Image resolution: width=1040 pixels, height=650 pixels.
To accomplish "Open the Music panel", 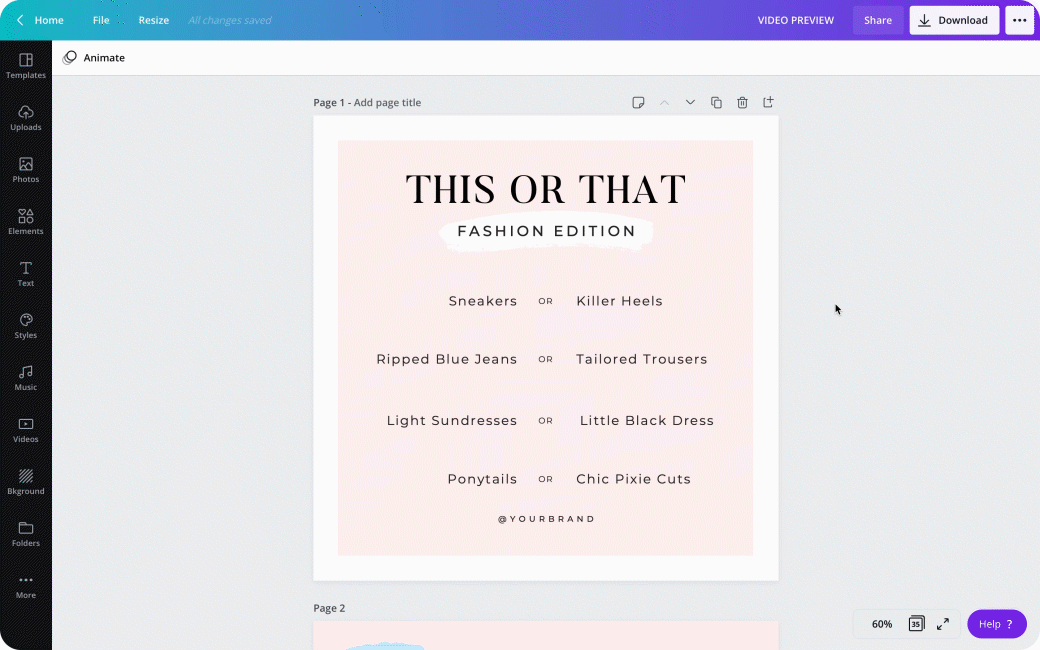I will [x=26, y=378].
